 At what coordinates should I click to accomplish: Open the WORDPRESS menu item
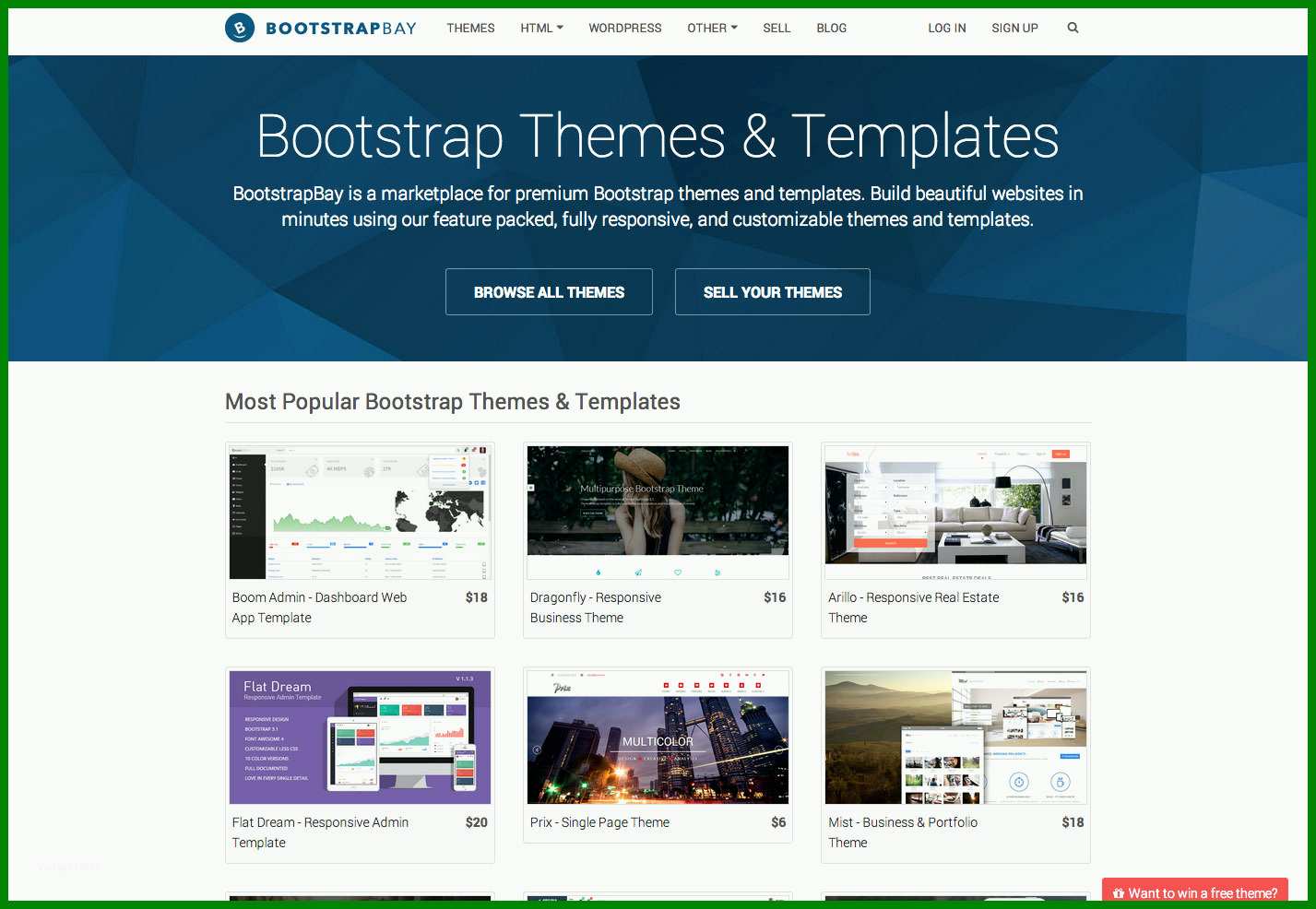pyautogui.click(x=625, y=28)
